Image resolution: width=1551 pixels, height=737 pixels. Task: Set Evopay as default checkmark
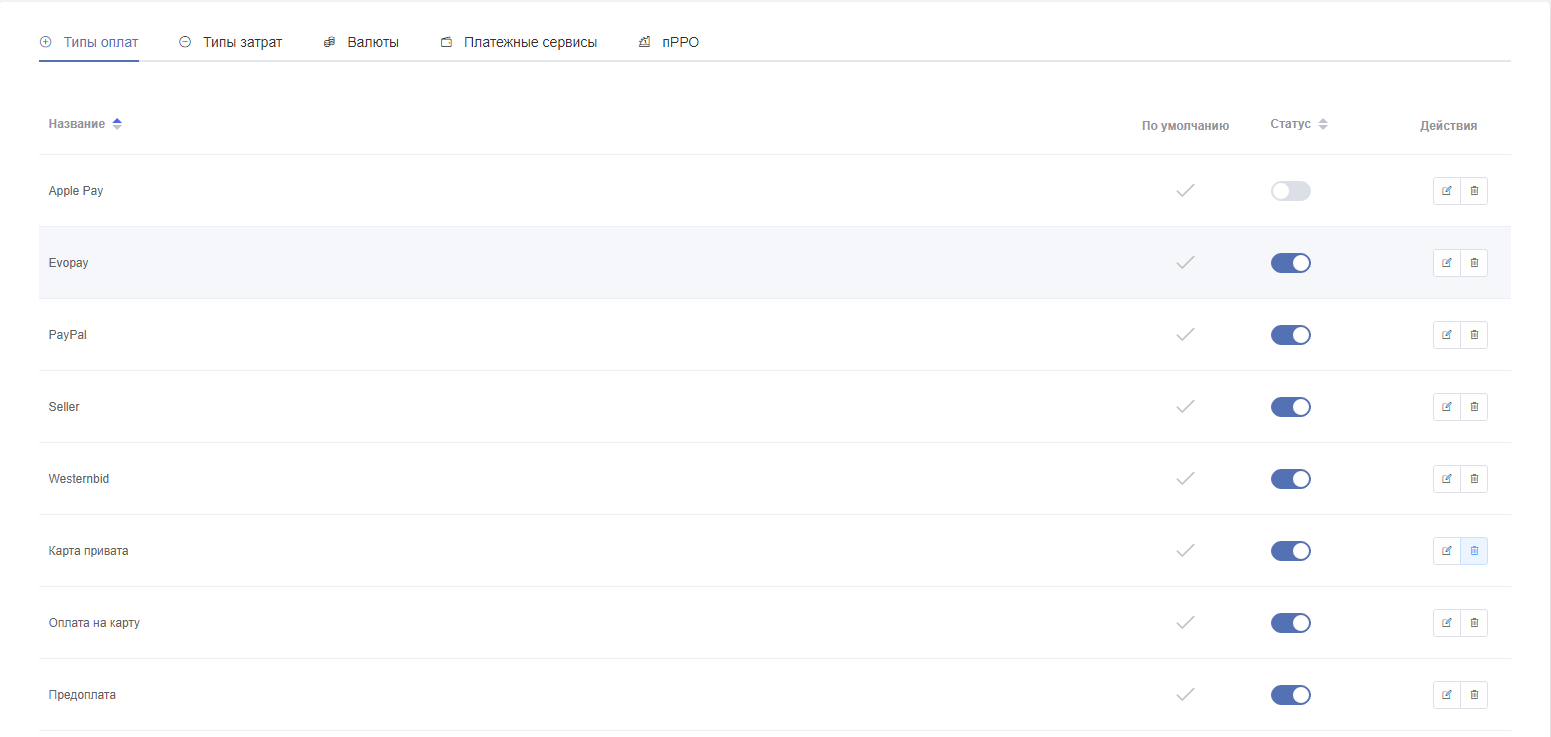coord(1186,262)
